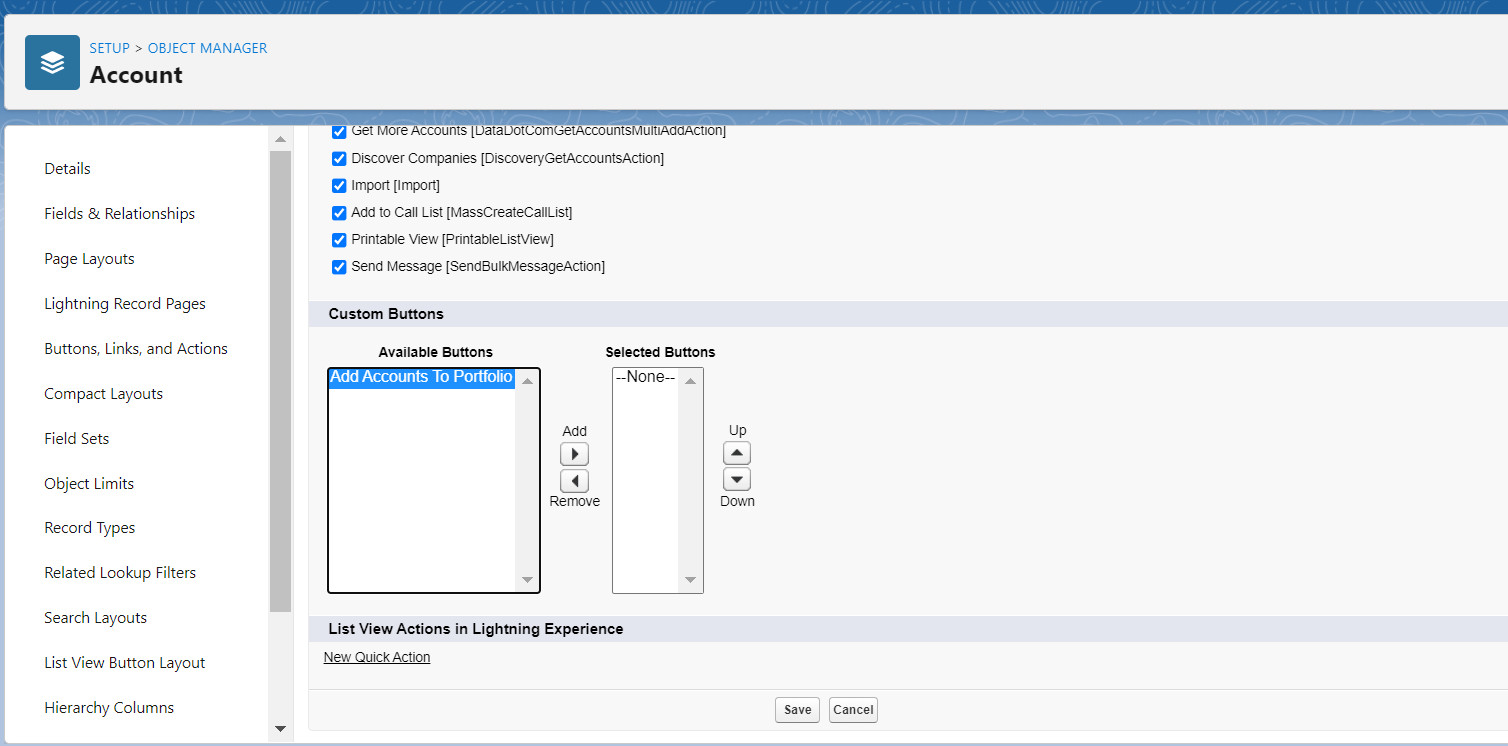Click the Save button
The height and width of the screenshot is (746, 1508).
pyautogui.click(x=797, y=709)
